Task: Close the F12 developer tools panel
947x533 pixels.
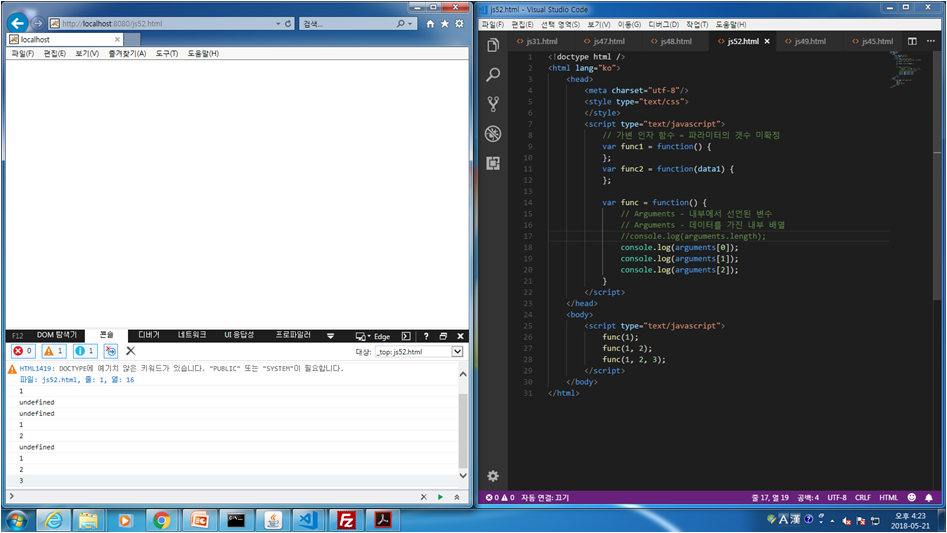Action: pyautogui.click(x=460, y=336)
